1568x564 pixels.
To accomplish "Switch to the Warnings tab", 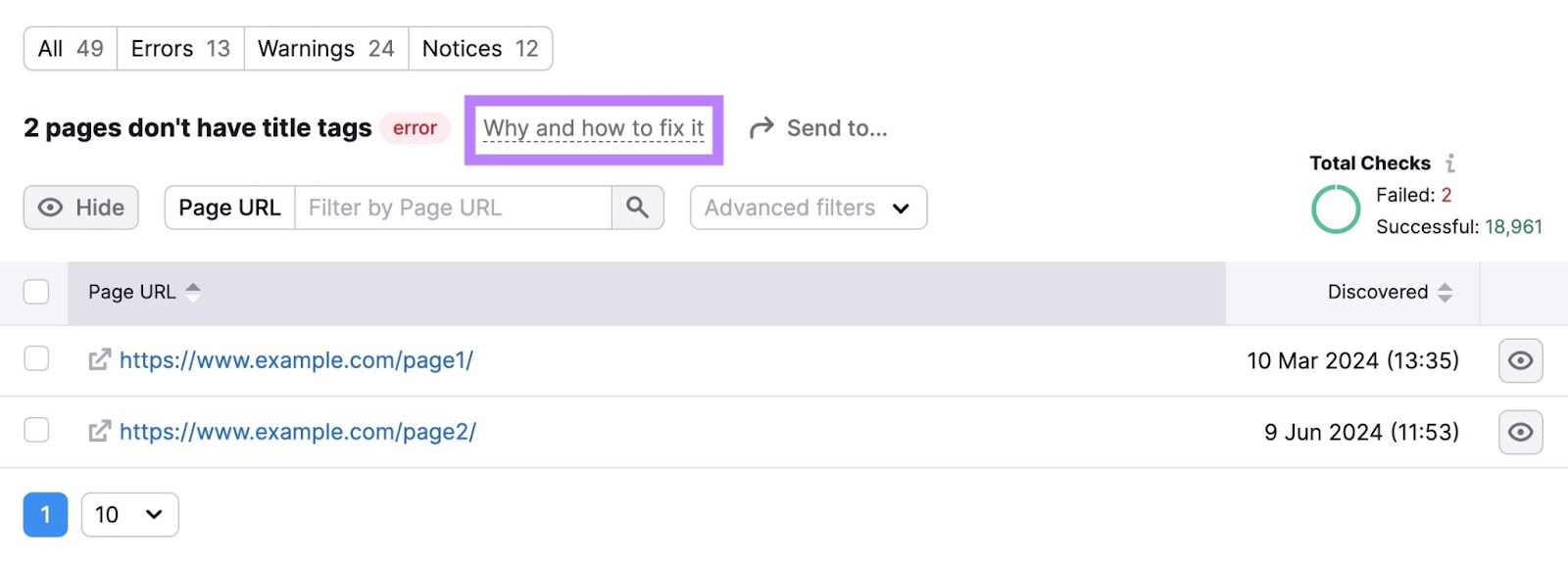I will pyautogui.click(x=325, y=47).
